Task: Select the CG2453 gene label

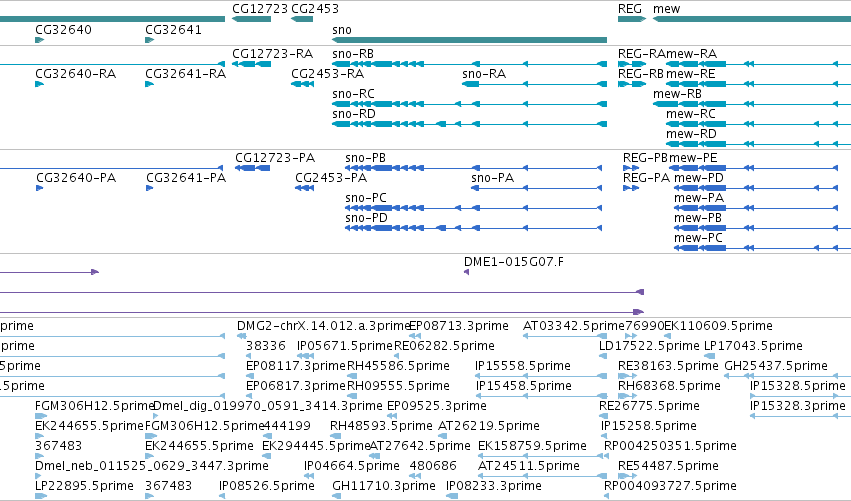Action: click(315, 9)
